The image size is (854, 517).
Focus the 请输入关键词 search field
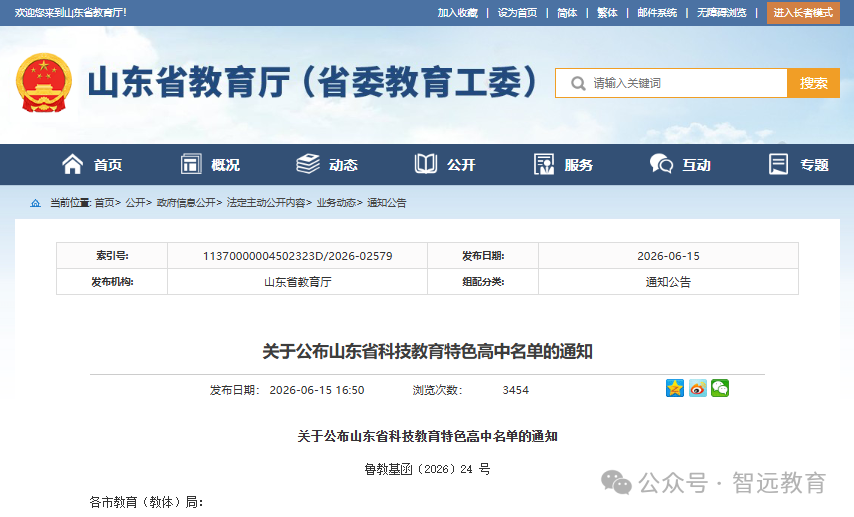(x=671, y=83)
